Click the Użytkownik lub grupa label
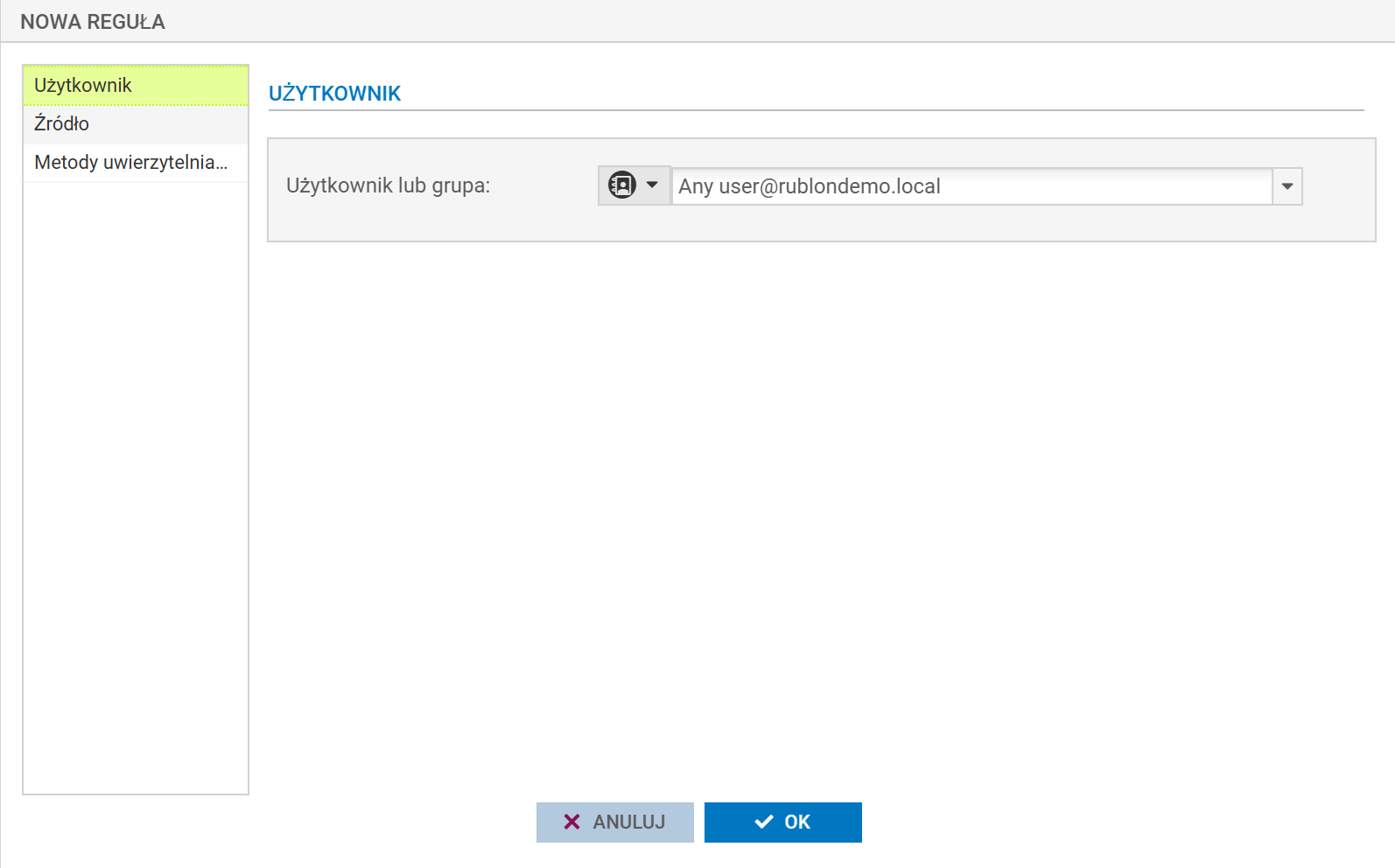 [x=388, y=185]
